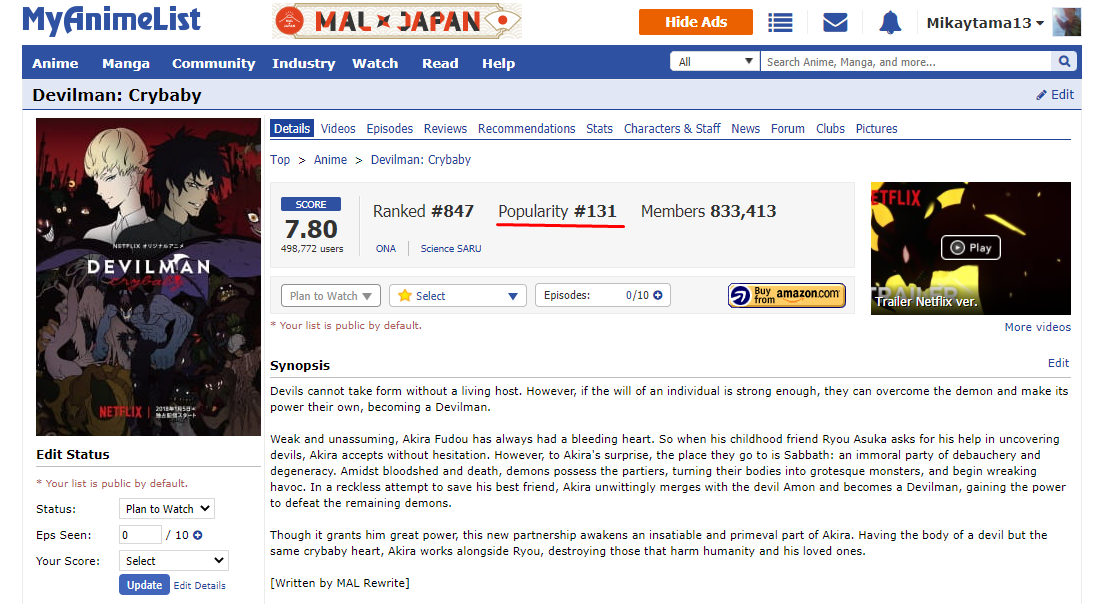Switch to Characters & Staff tab
This screenshot has height=604, width=1104.
click(672, 129)
